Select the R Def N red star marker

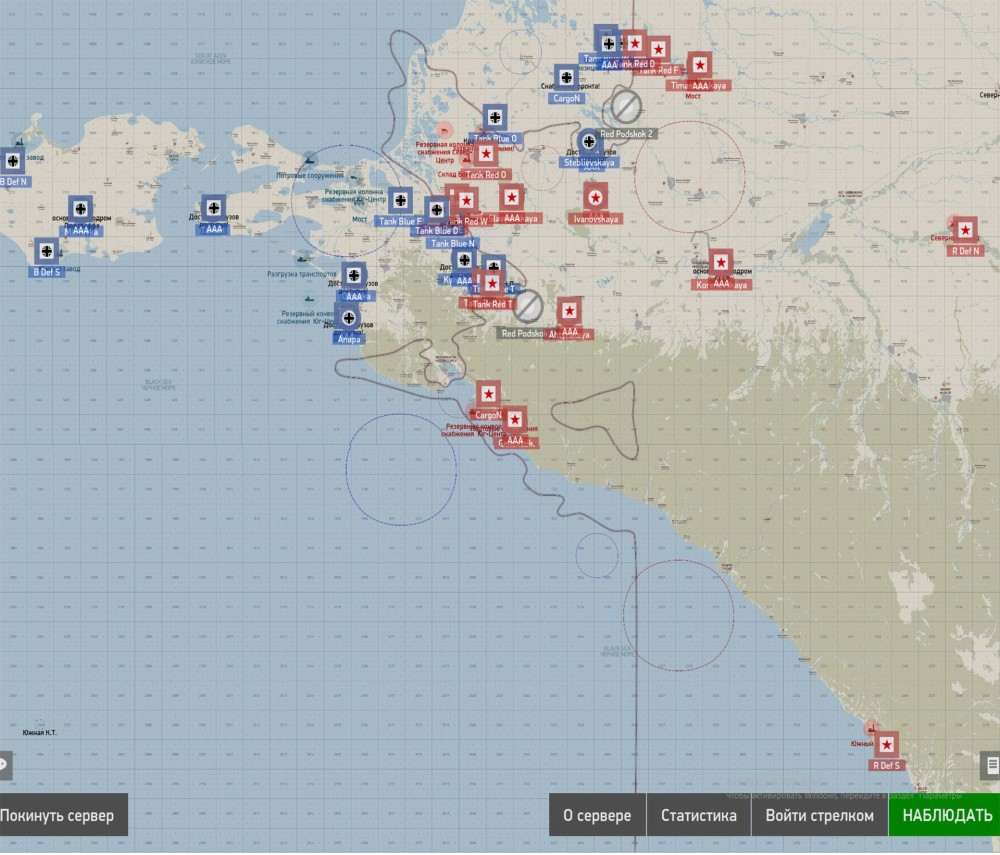click(966, 230)
